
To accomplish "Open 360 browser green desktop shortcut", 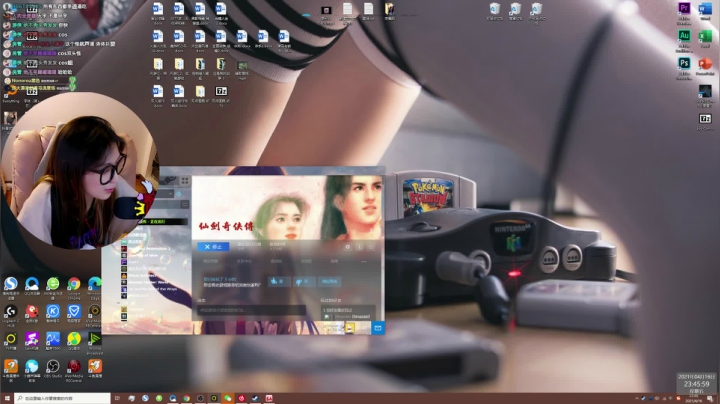I will click(x=53, y=287).
